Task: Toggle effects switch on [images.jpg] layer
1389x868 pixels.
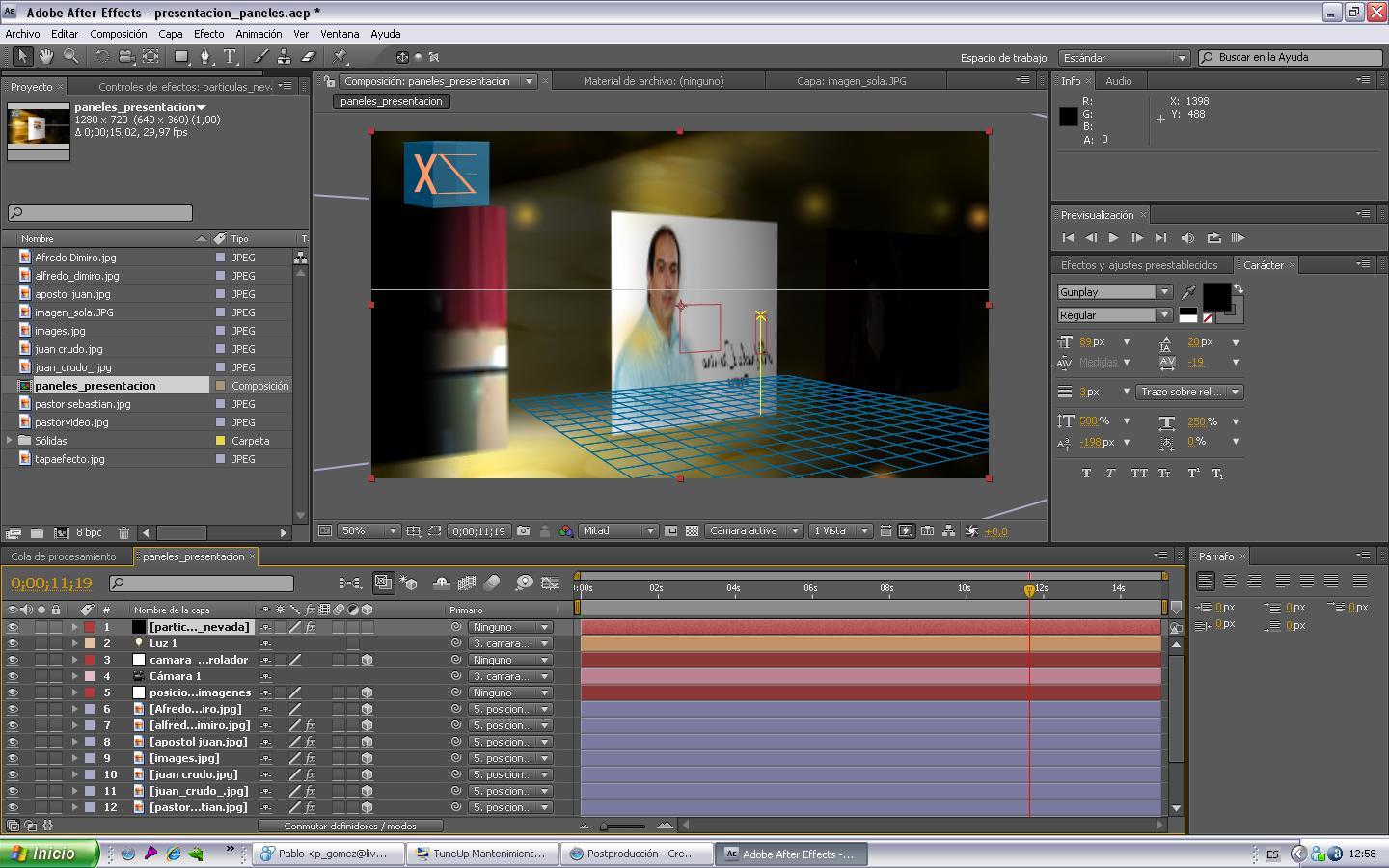Action: [310, 758]
